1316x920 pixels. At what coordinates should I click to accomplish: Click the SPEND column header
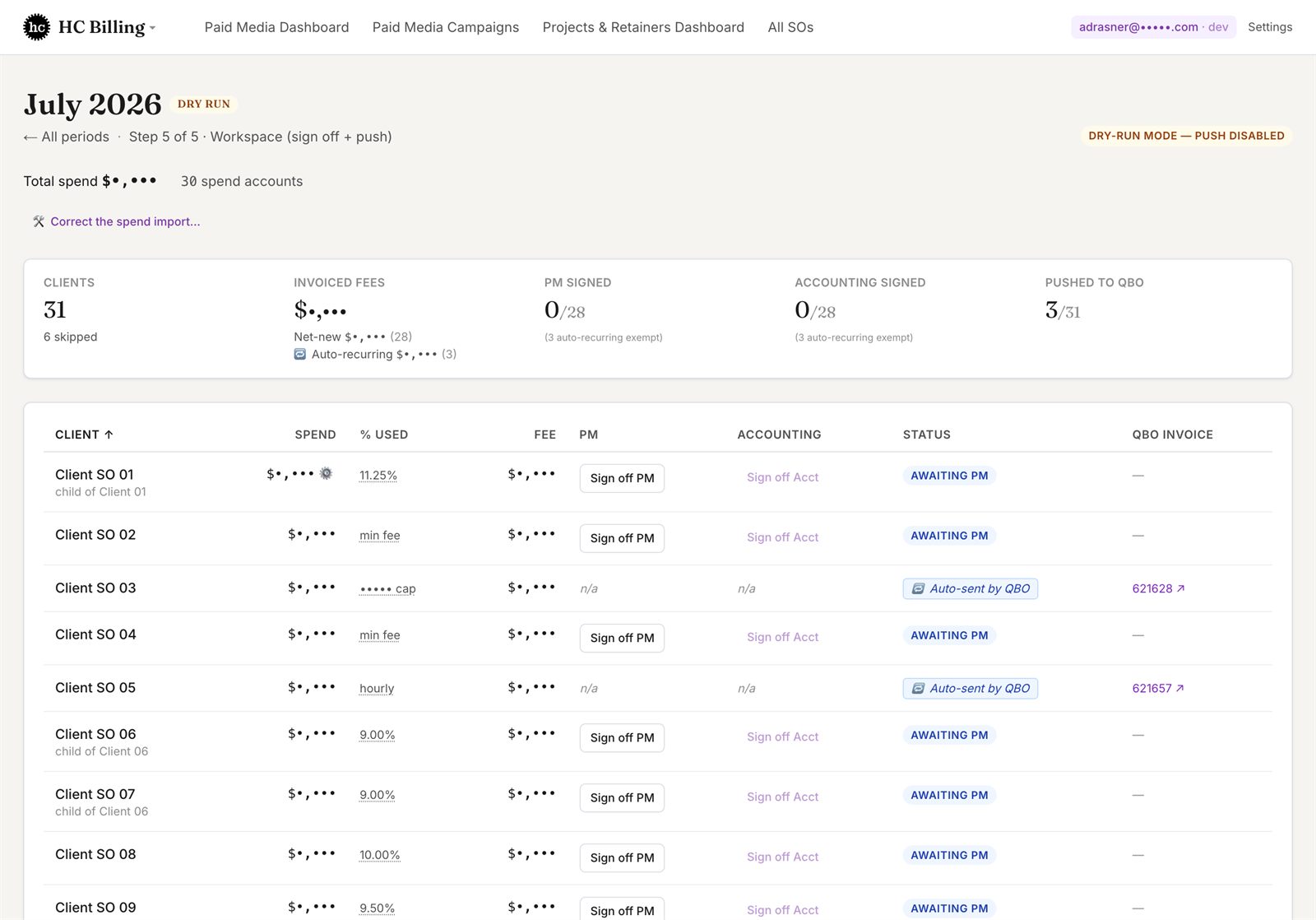click(x=316, y=434)
